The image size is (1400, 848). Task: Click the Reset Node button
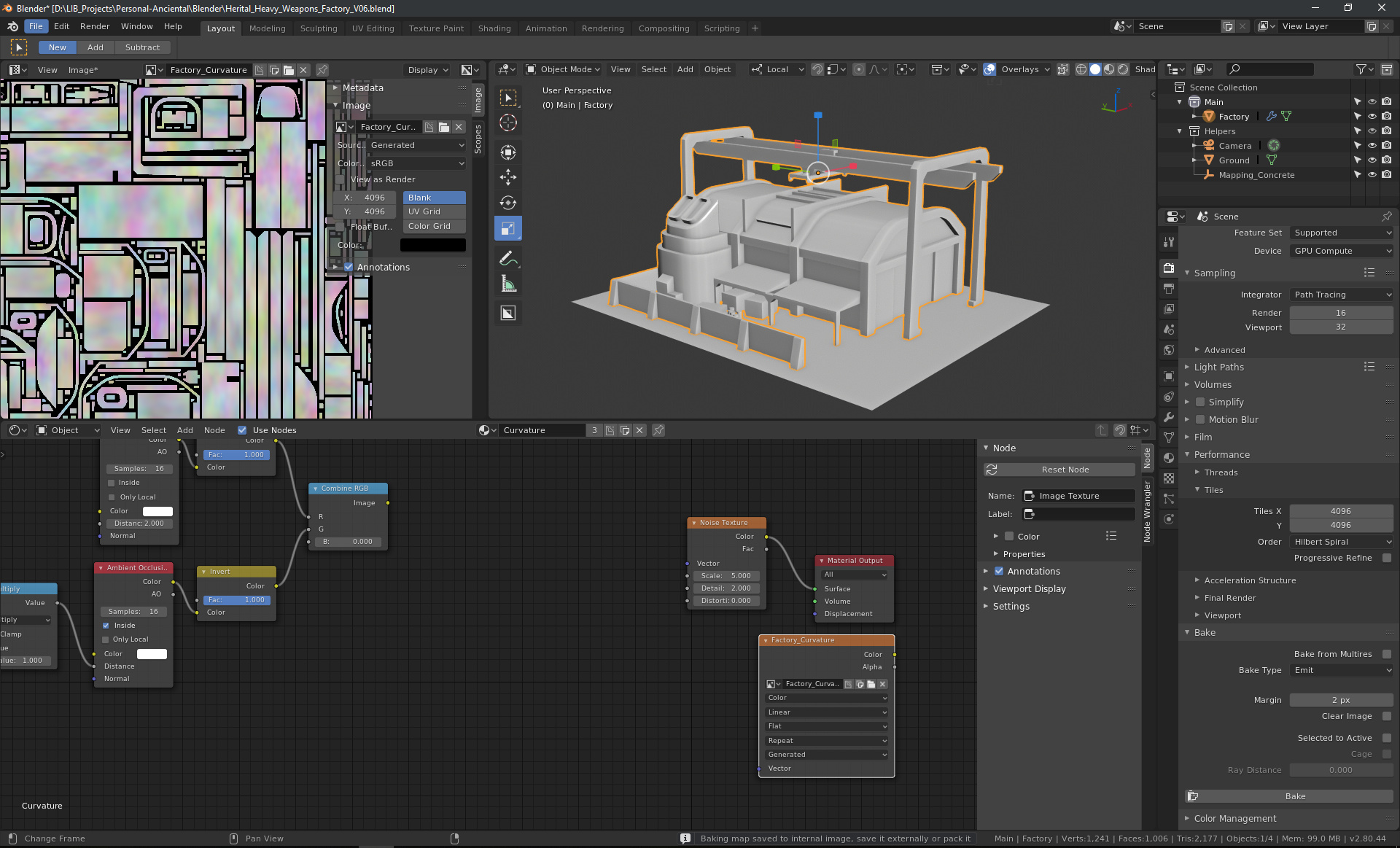tap(1063, 469)
